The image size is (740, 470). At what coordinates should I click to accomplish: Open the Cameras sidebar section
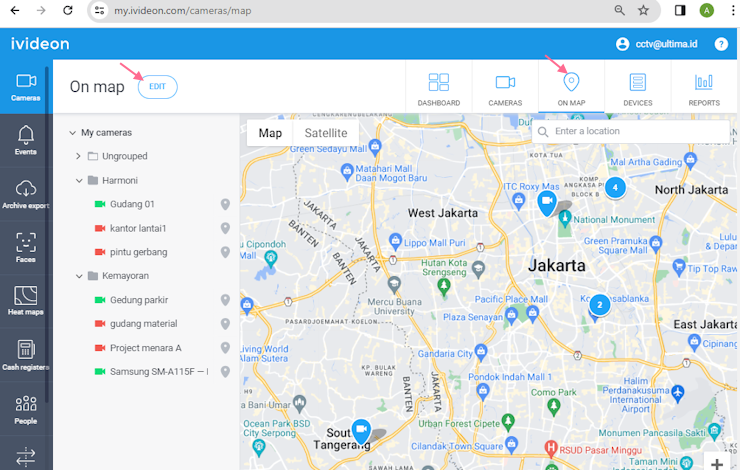point(25,87)
